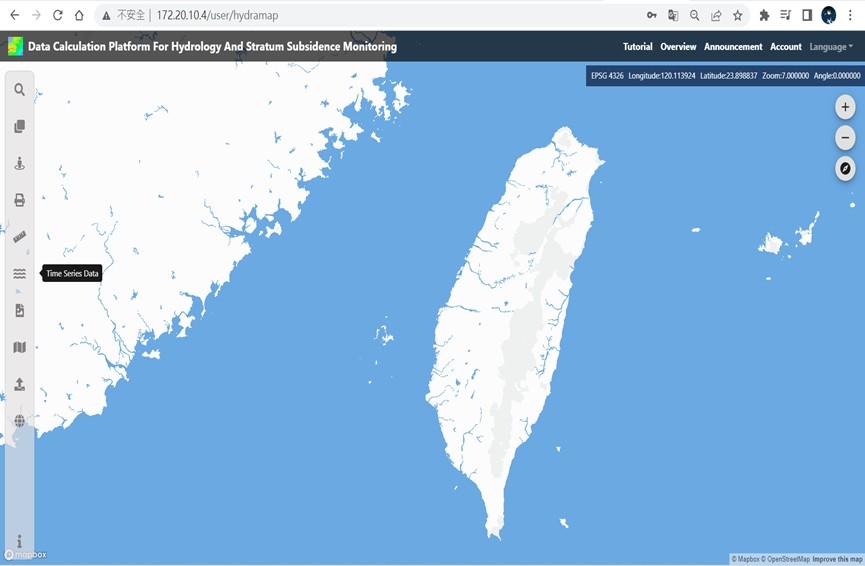Click the Improve this map link
Viewport: 865px width, 566px height.
click(837, 559)
